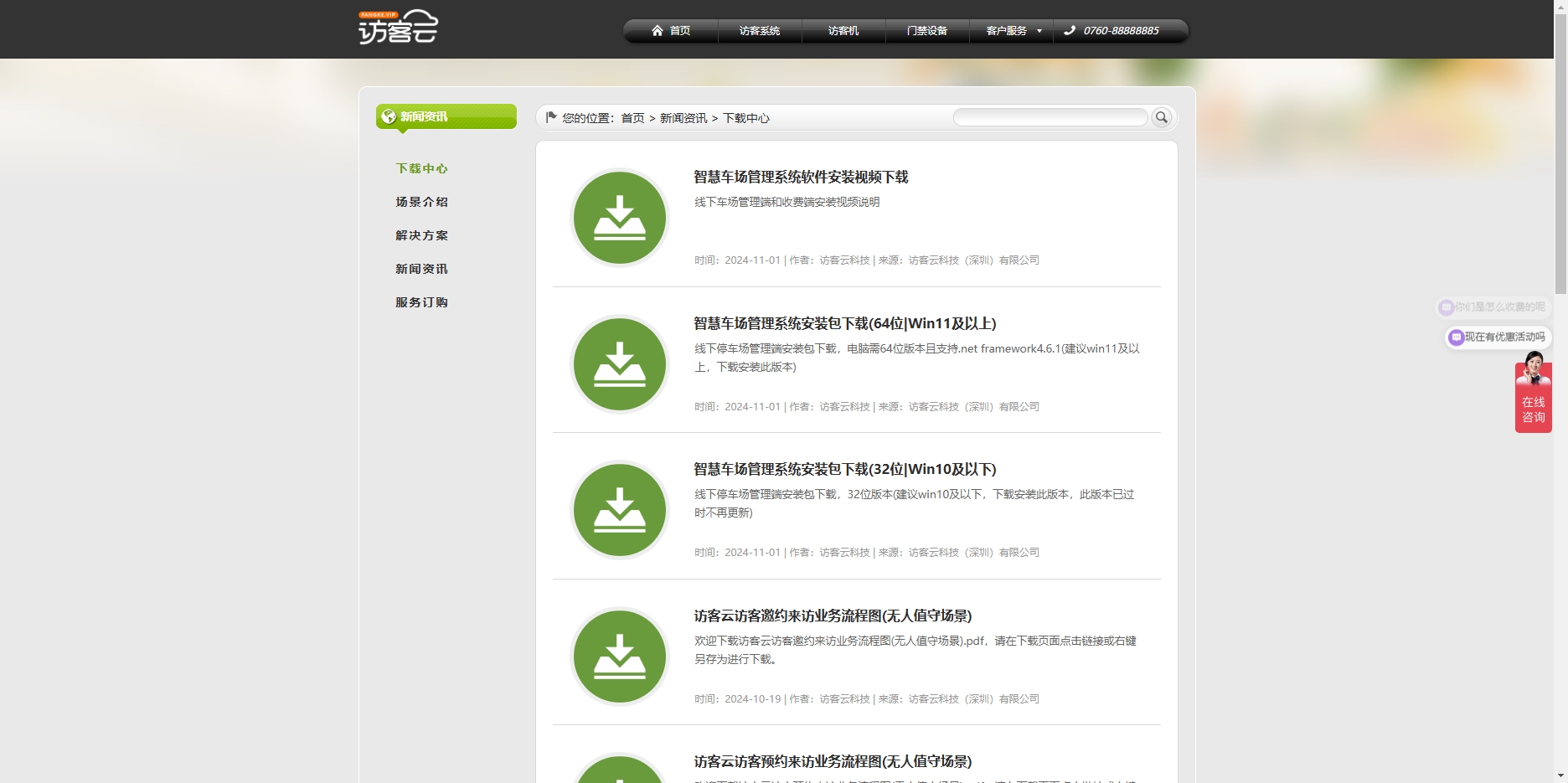Open 访客系统 navigation item

coord(760,31)
